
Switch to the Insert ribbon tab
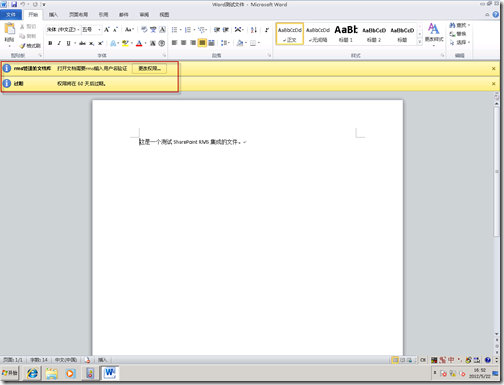53,15
